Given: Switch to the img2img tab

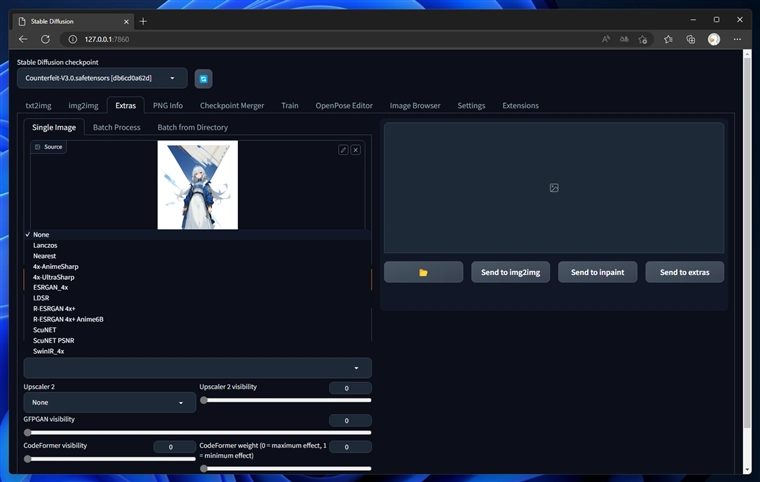Looking at the screenshot, I should click(x=83, y=105).
